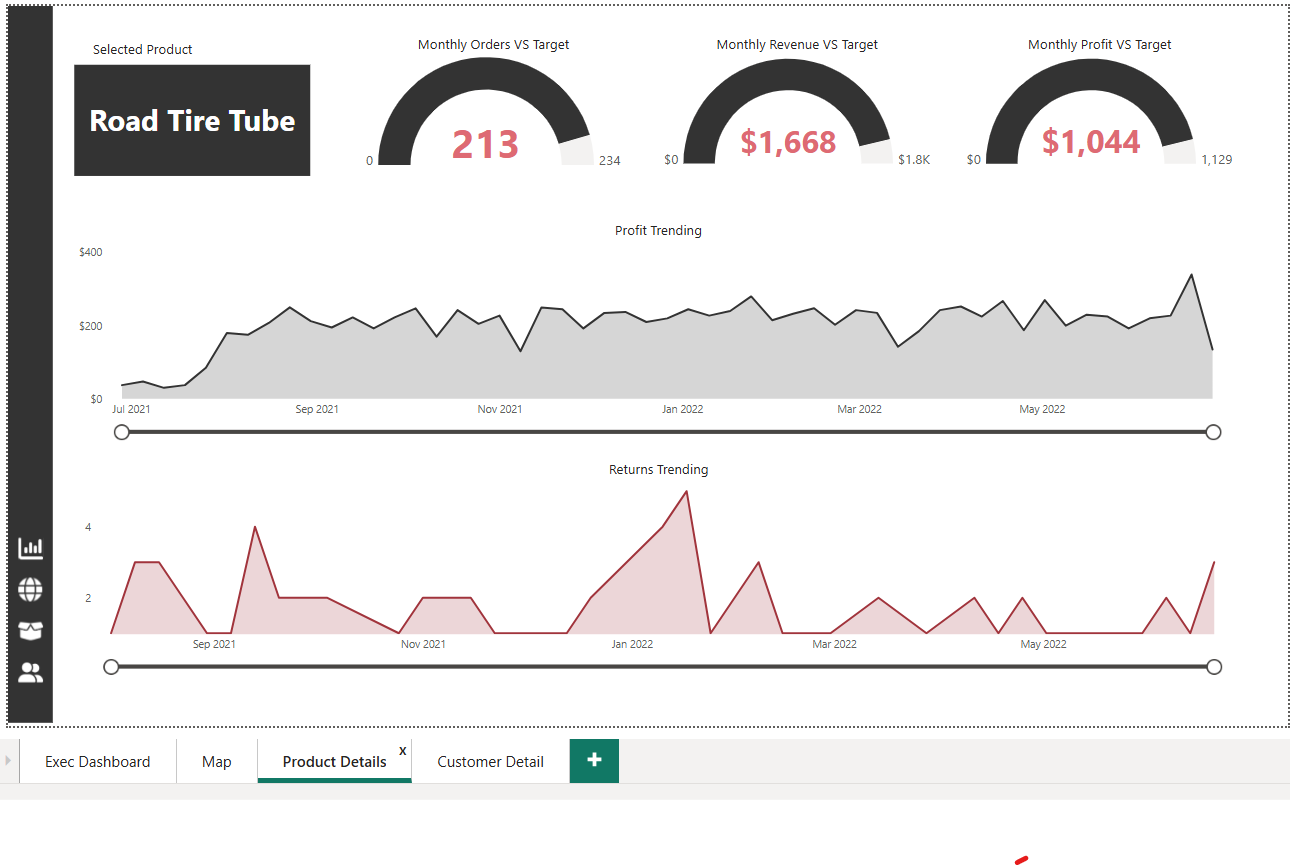Go to the Customer Detail tab
Screen dimensions: 1290x866
coord(490,762)
